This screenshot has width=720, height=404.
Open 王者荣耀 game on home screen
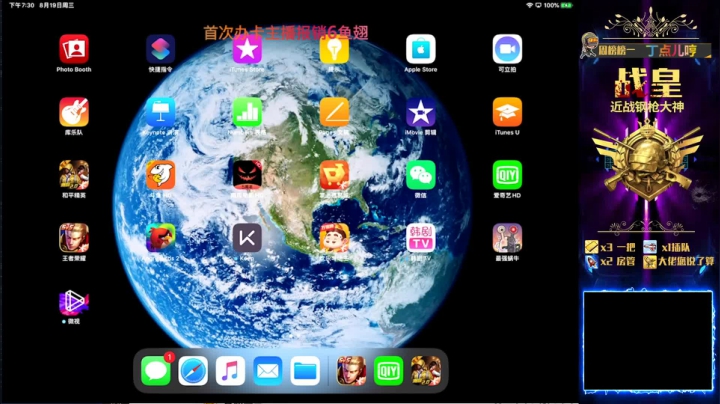click(x=74, y=237)
